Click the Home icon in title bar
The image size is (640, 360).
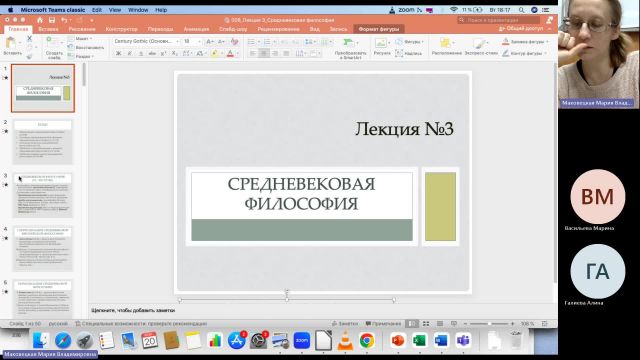40,20
